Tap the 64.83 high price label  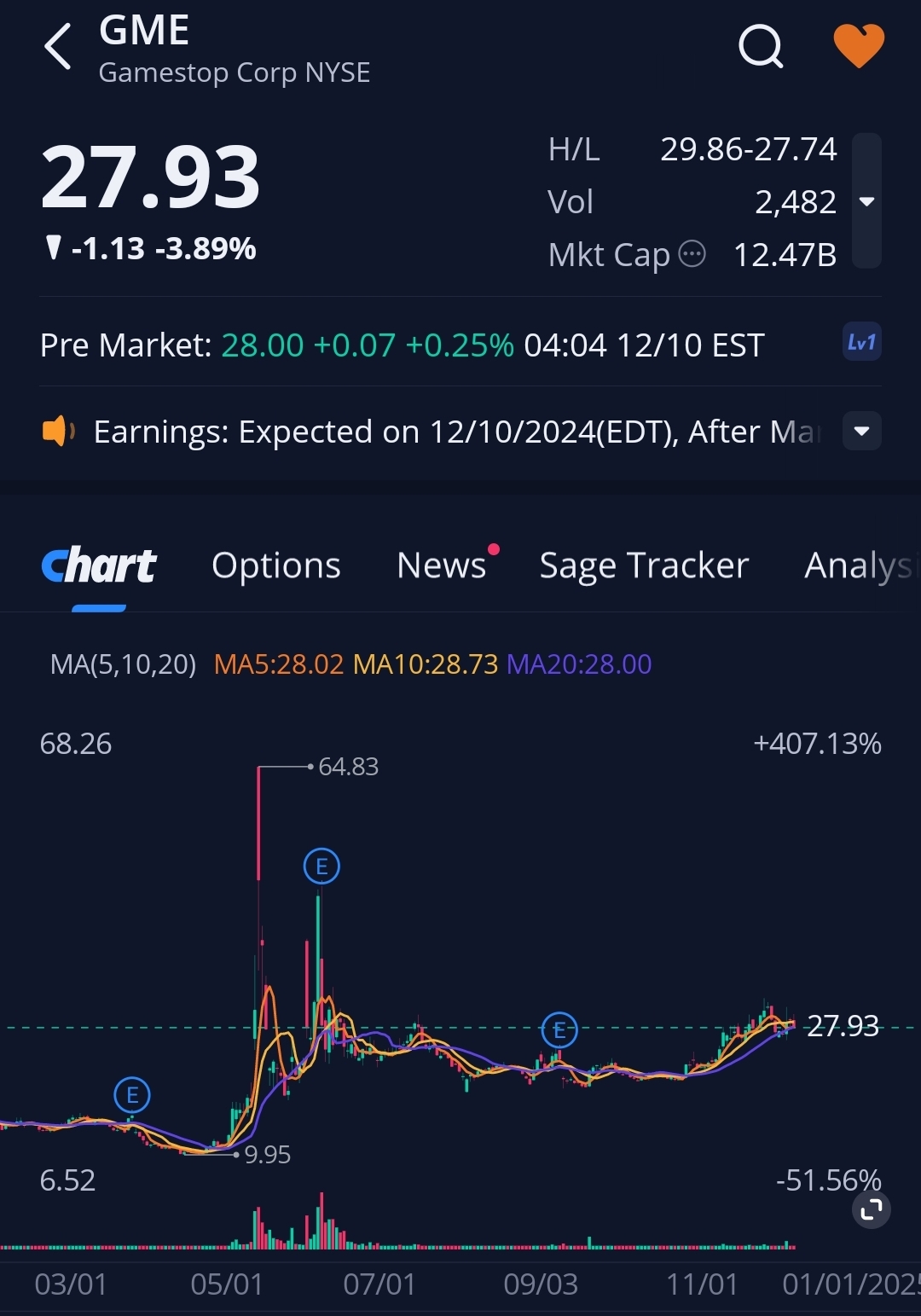[x=348, y=767]
